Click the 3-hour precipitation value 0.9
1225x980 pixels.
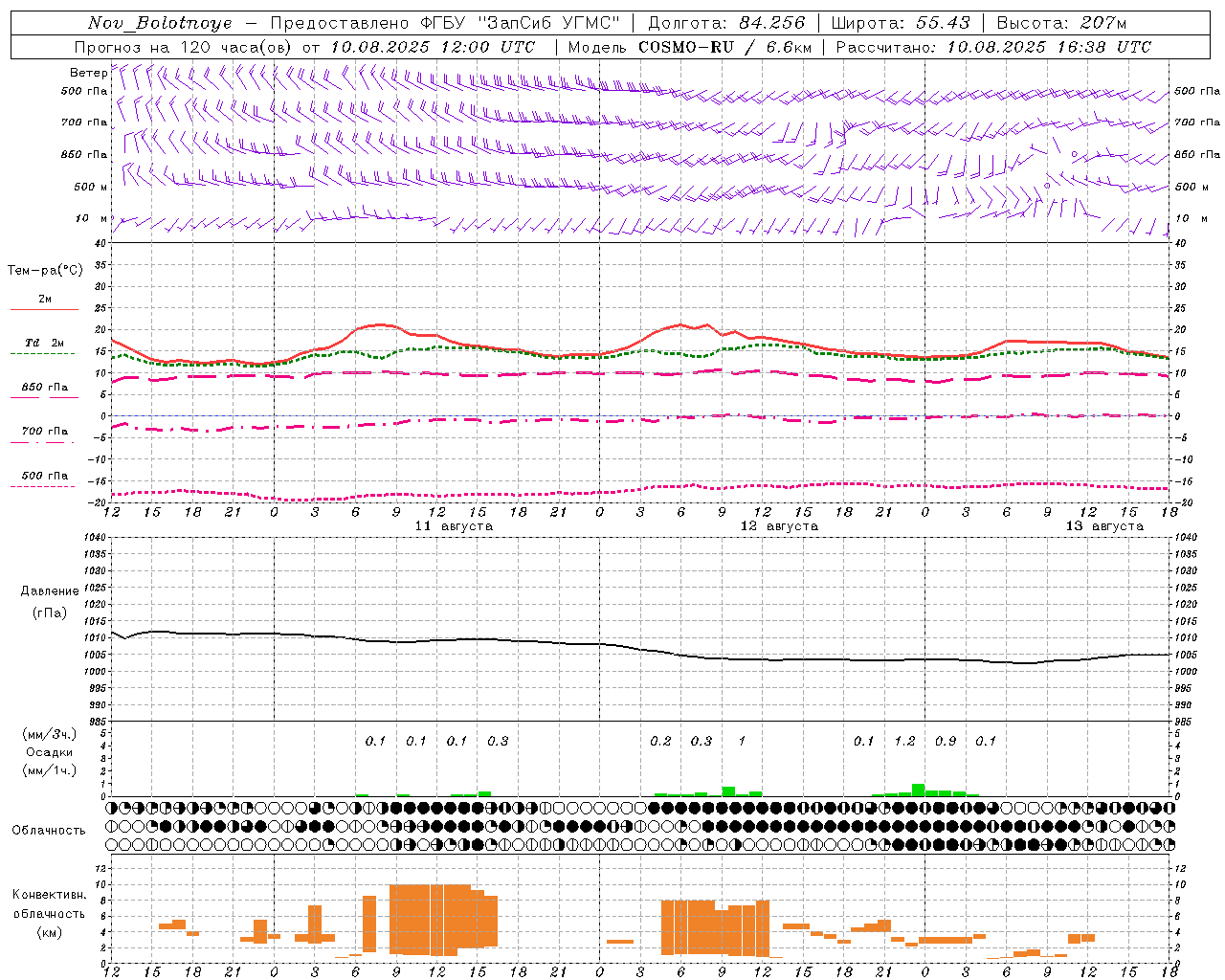[x=946, y=742]
